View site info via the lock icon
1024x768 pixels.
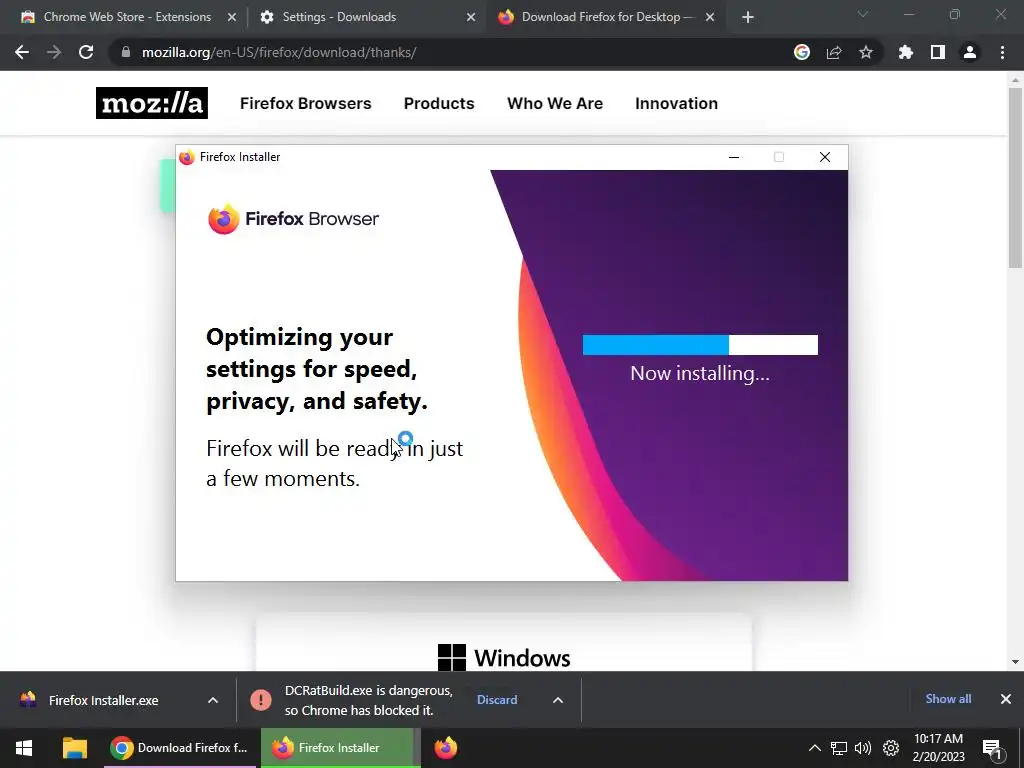click(126, 52)
